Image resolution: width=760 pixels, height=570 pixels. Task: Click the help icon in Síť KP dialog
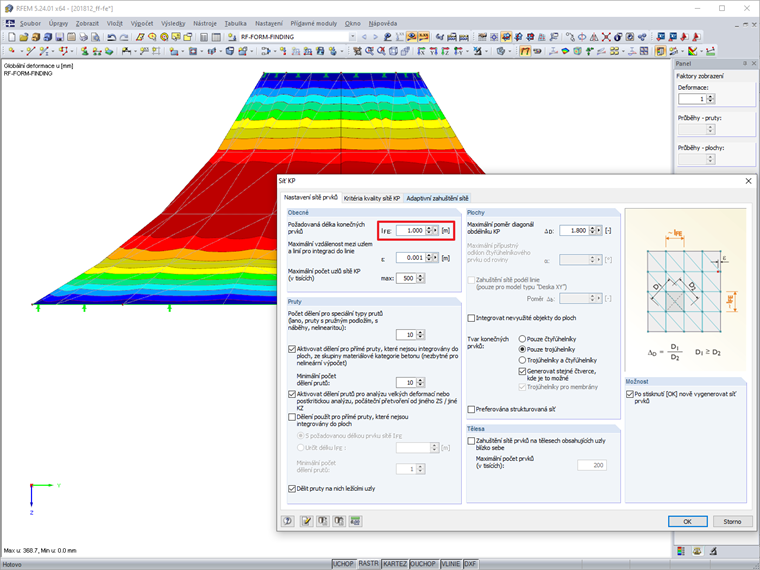[x=287, y=521]
